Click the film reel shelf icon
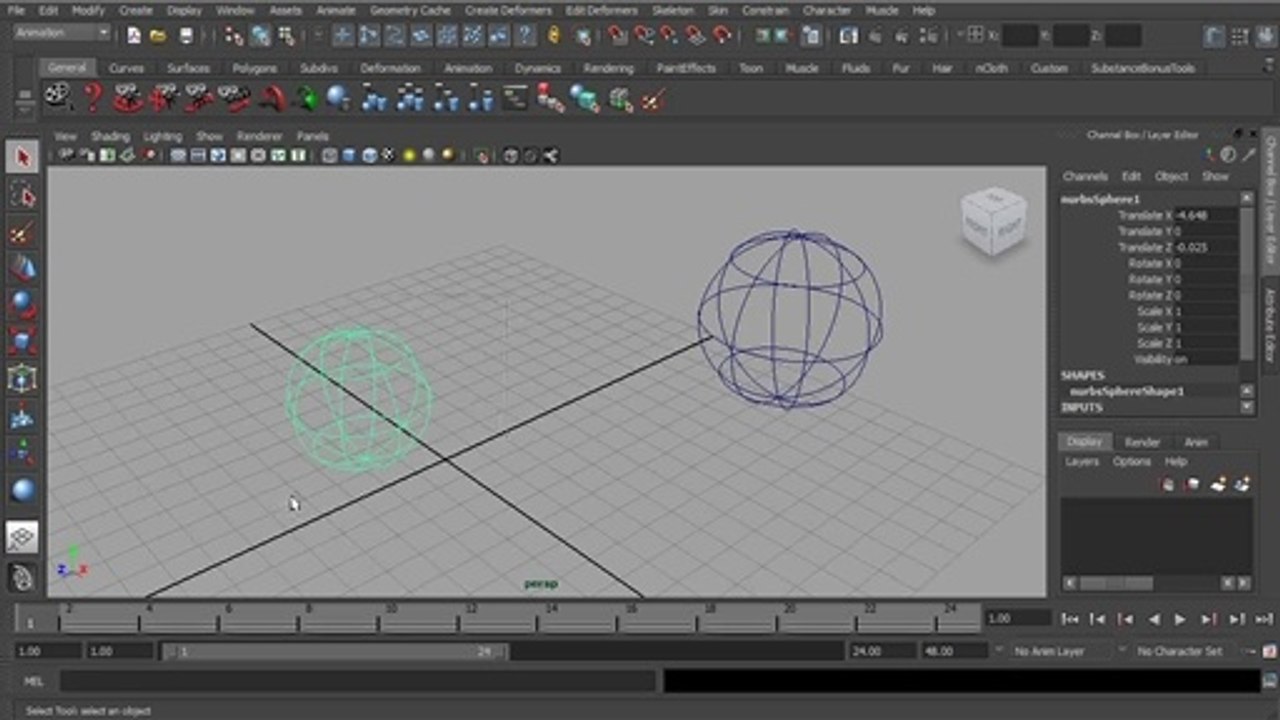 tap(58, 98)
